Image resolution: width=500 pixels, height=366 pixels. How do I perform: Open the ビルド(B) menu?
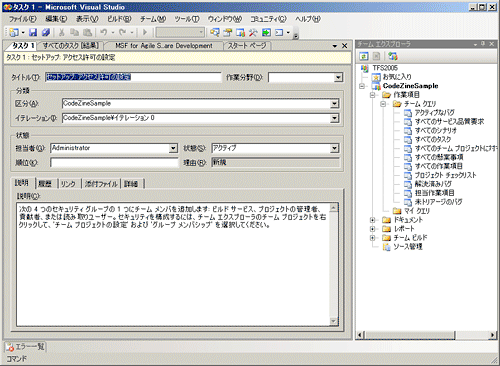(119, 19)
